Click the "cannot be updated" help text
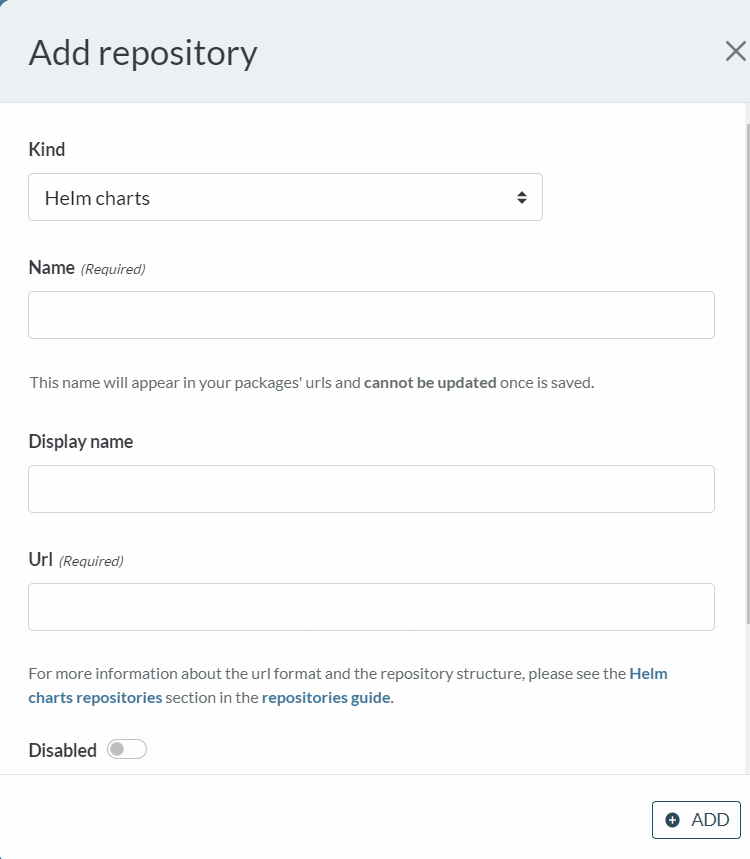The height and width of the screenshot is (859, 750). coord(430,382)
